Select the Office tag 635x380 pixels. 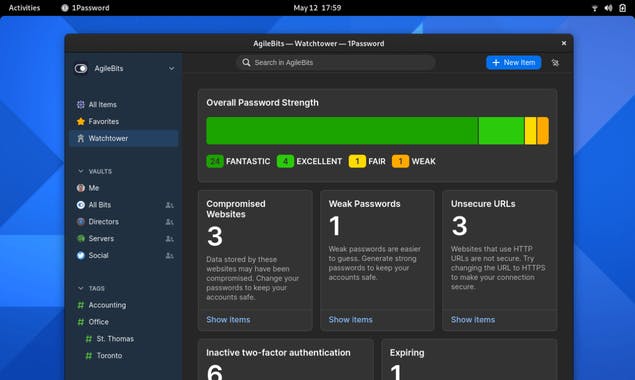(124, 322)
